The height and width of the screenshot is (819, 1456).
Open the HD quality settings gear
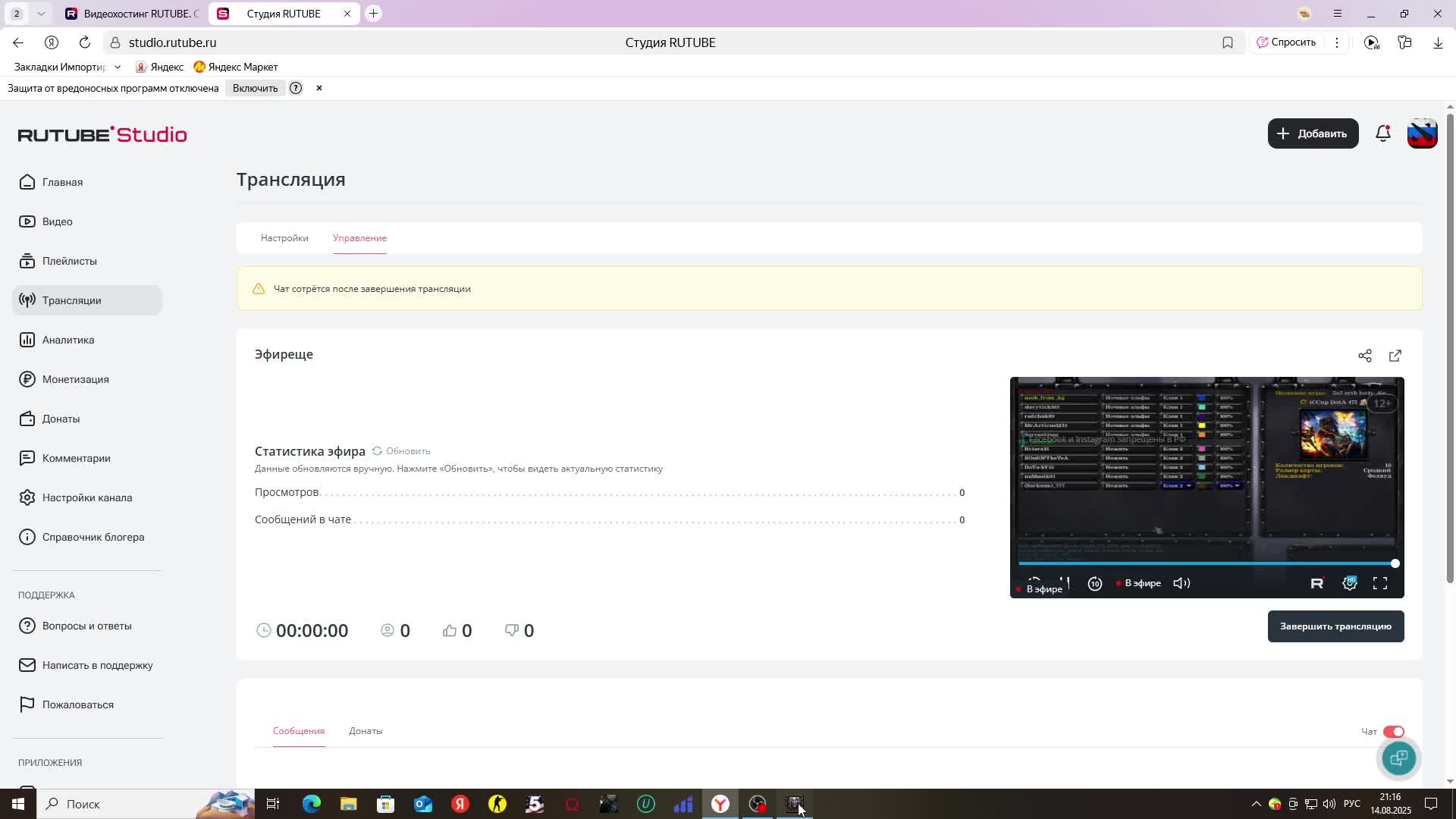click(x=1349, y=583)
